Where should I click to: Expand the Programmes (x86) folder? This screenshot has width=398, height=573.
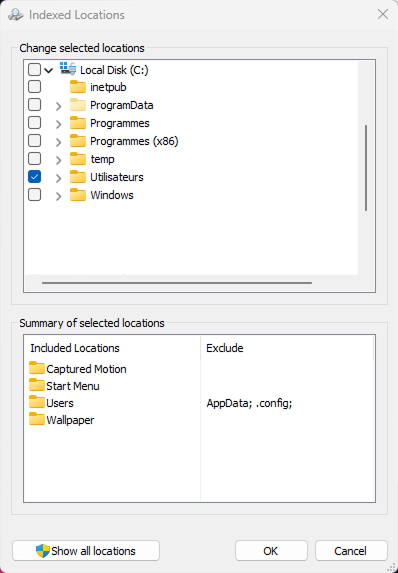(58, 142)
